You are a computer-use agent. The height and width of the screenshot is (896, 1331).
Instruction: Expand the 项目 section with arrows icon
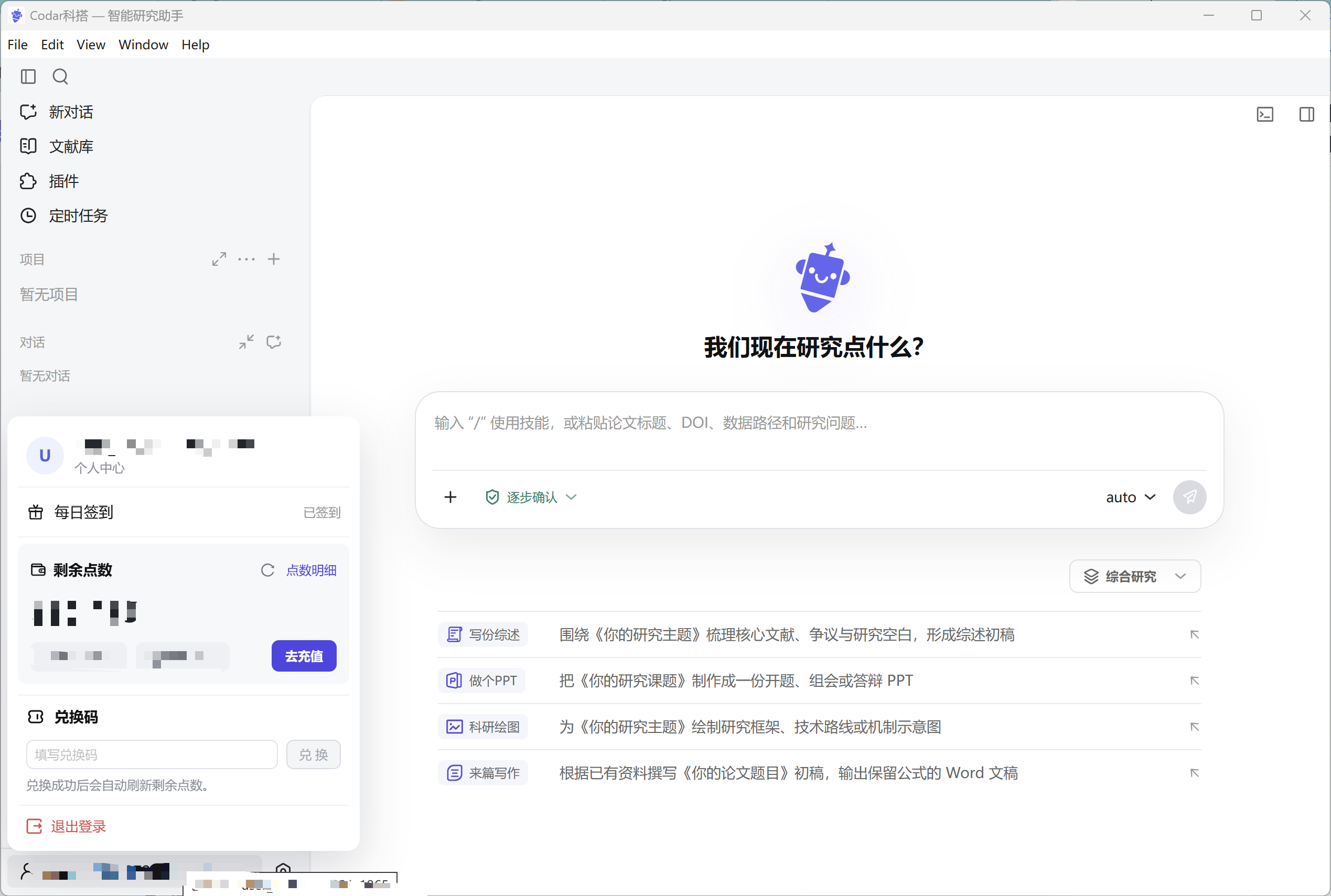click(x=219, y=260)
